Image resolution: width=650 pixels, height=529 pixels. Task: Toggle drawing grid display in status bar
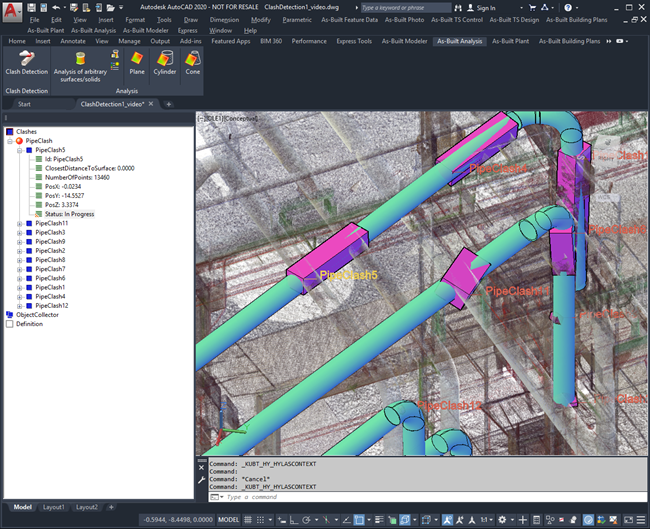(x=247, y=519)
